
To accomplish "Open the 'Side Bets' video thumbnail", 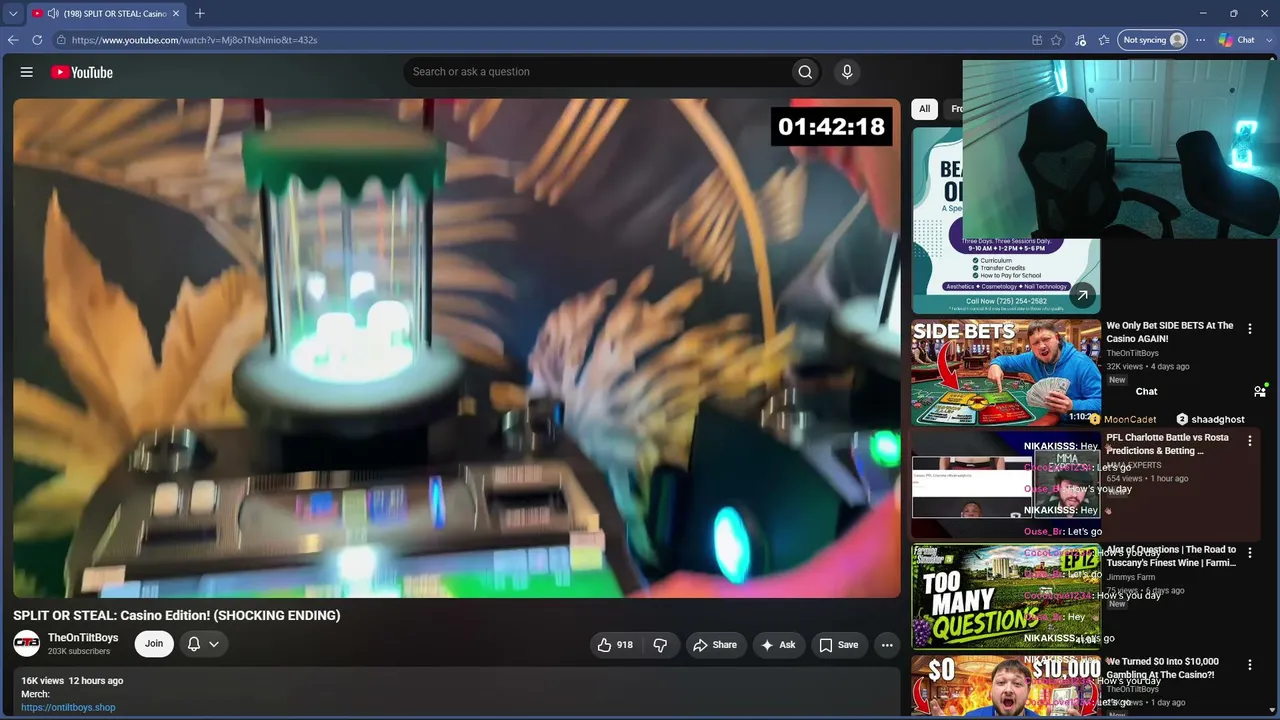I will coord(1006,372).
